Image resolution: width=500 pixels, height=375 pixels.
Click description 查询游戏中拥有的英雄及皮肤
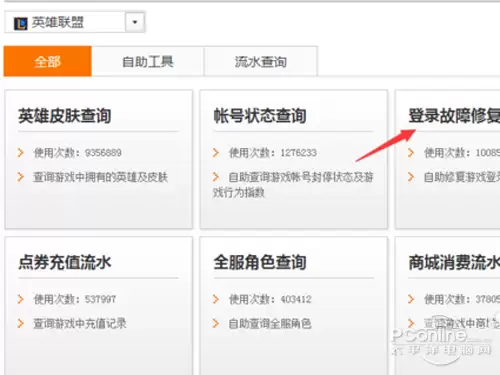click(100, 177)
